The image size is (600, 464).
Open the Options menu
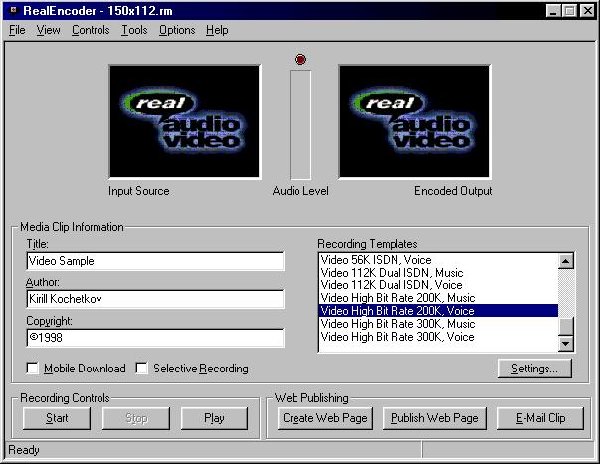[x=177, y=30]
